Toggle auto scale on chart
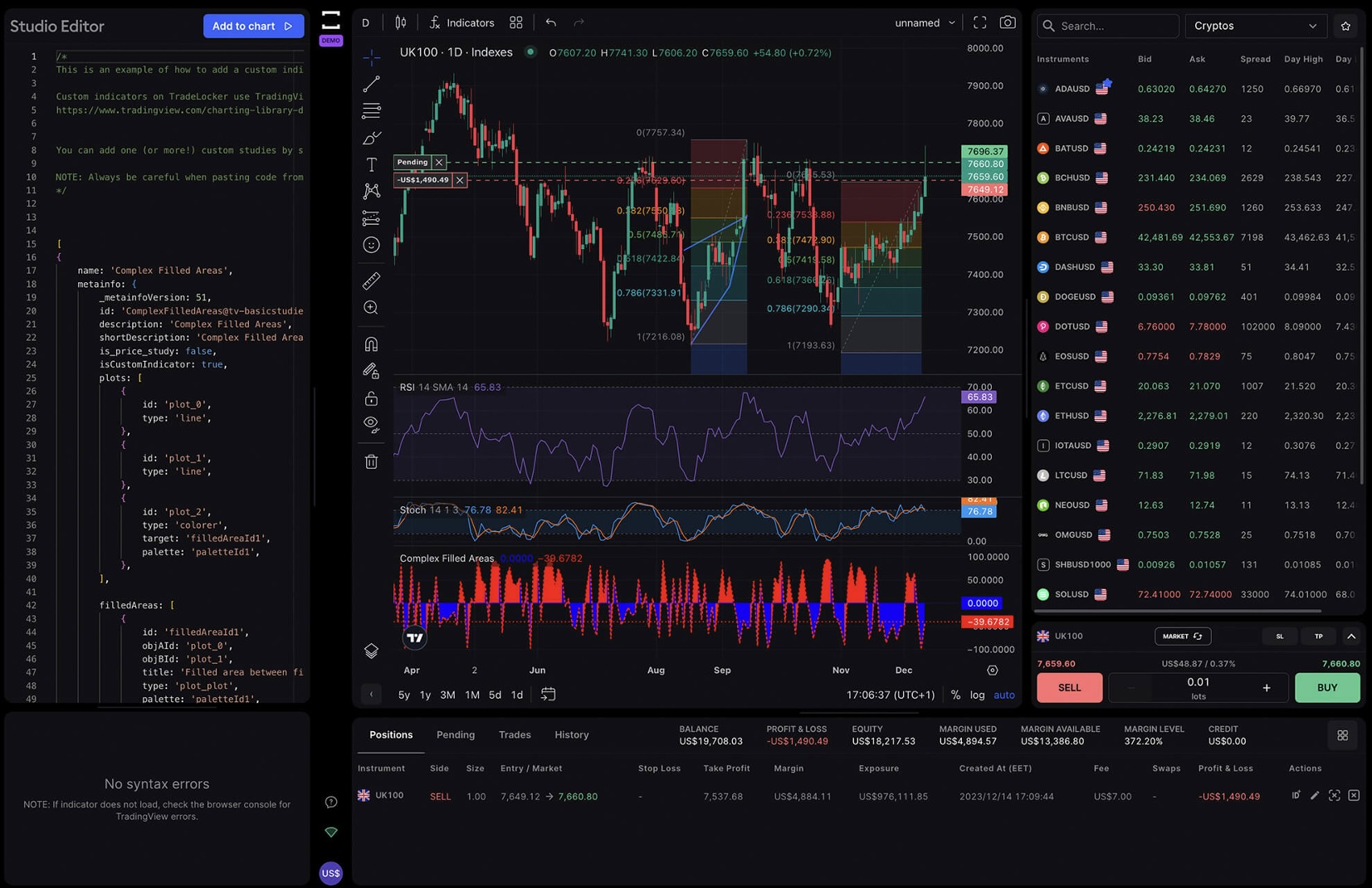 1003,695
